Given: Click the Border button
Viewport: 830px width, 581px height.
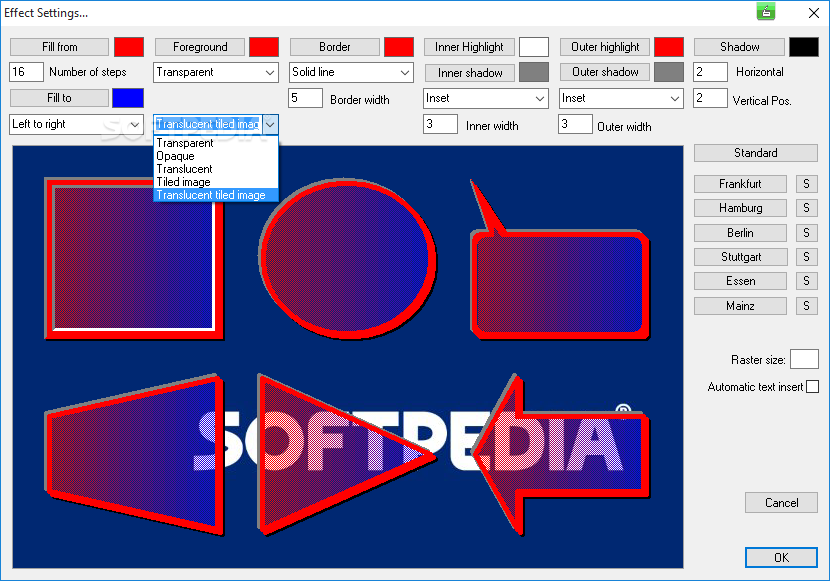Looking at the screenshot, I should pyautogui.click(x=335, y=47).
